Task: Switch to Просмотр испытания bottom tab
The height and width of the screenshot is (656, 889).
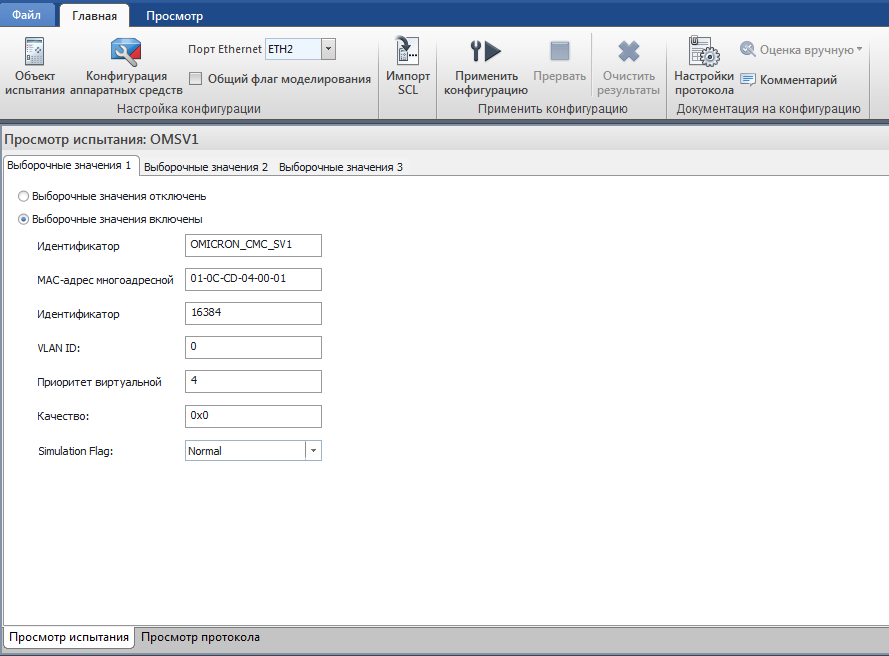Action: tap(69, 637)
